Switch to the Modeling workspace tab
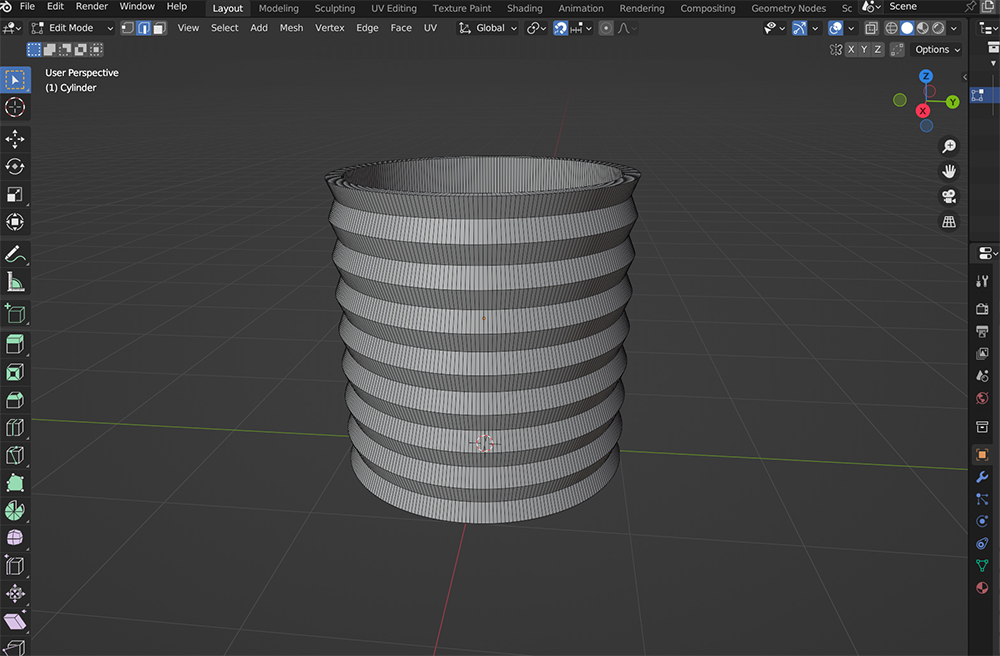1000x656 pixels. [278, 8]
